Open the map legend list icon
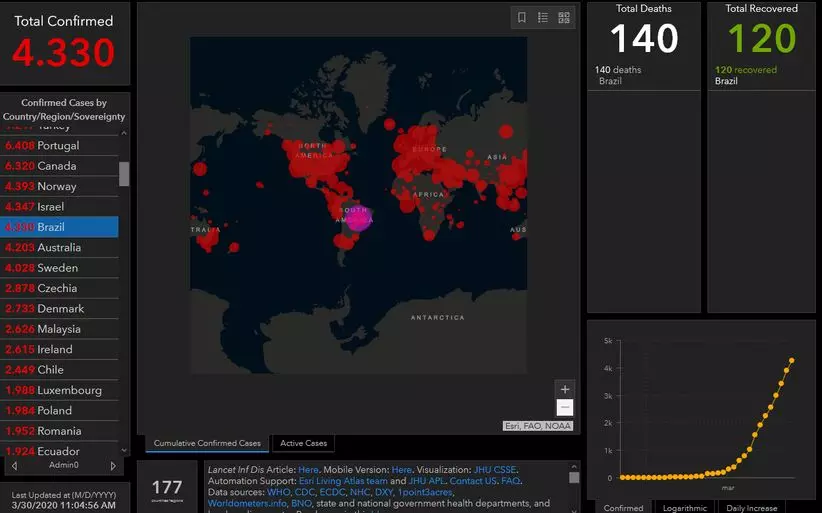 tap(543, 18)
